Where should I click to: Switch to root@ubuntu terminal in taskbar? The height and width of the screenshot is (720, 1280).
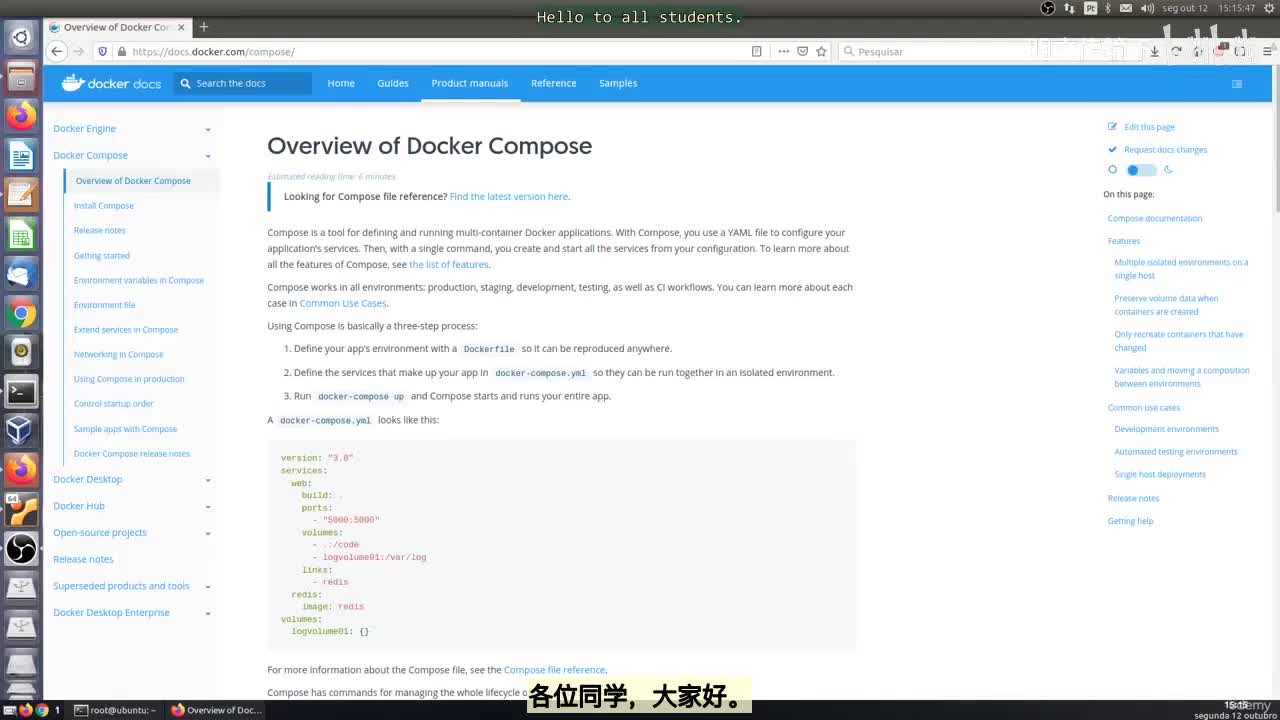coord(115,710)
